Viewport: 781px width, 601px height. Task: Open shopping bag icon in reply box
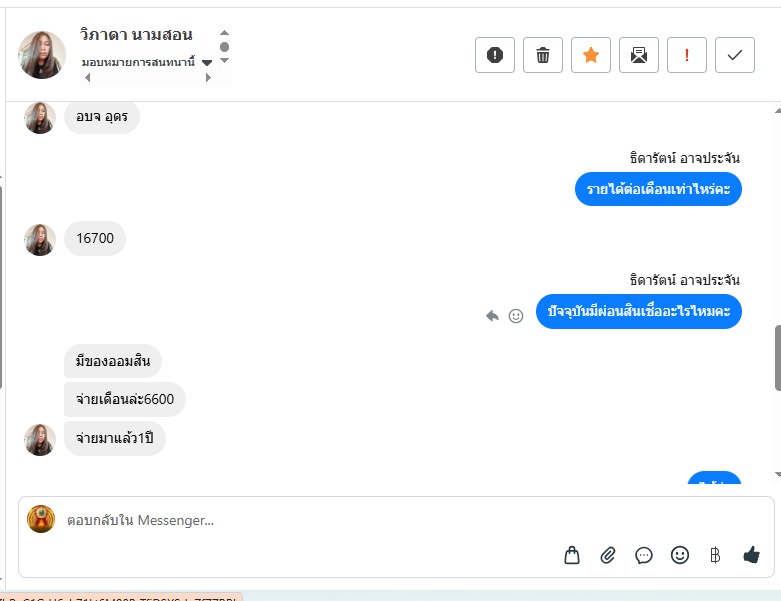click(572, 555)
